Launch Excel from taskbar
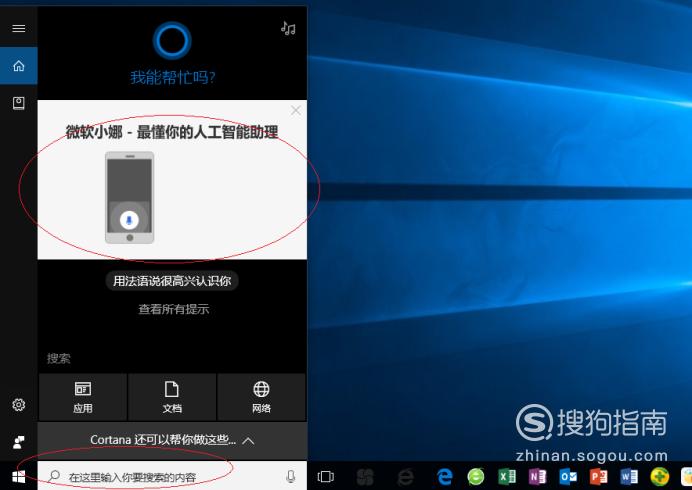The width and height of the screenshot is (692, 490). pyautogui.click(x=507, y=477)
